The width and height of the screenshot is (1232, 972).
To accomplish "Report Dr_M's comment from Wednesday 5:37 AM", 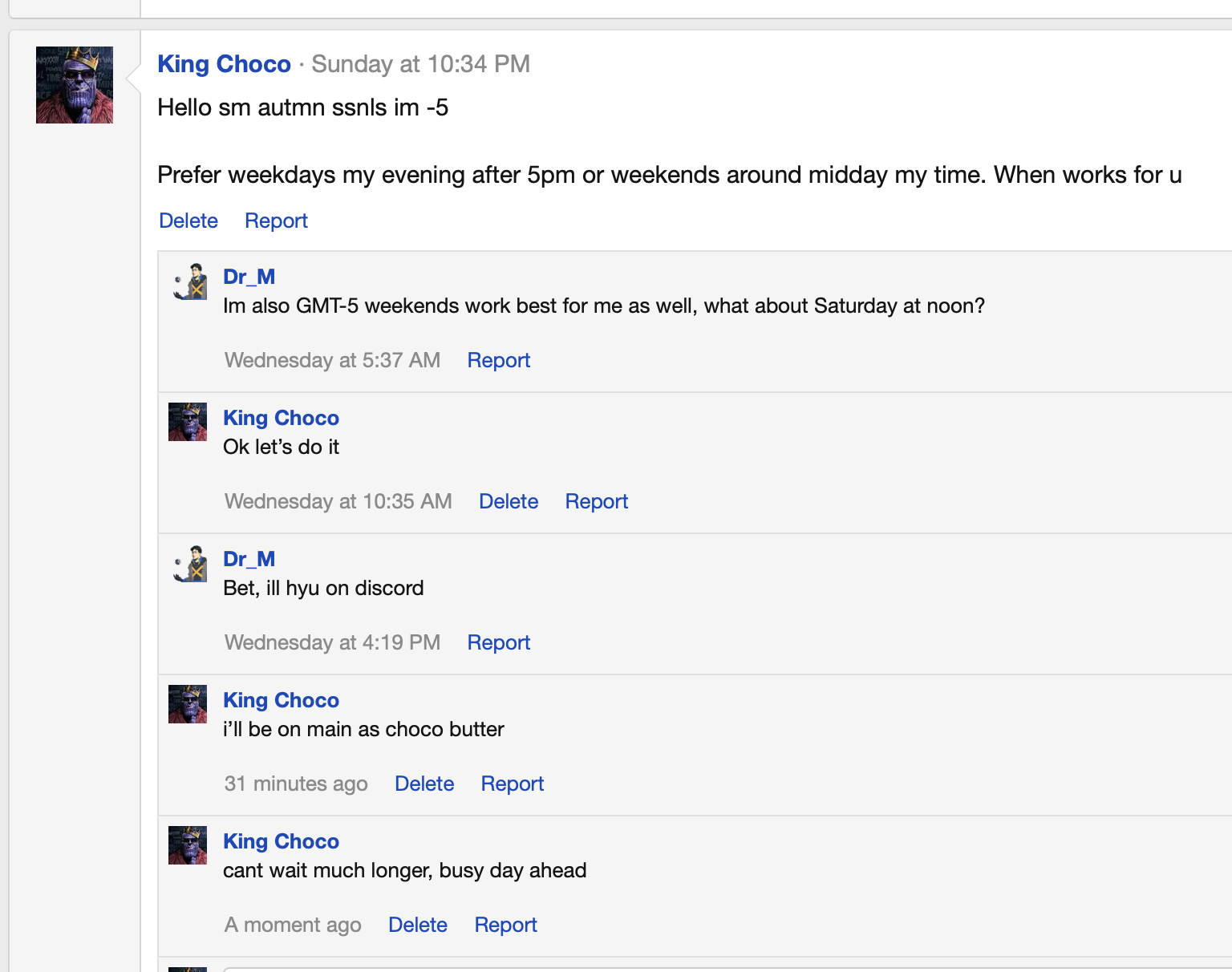I will pyautogui.click(x=498, y=360).
